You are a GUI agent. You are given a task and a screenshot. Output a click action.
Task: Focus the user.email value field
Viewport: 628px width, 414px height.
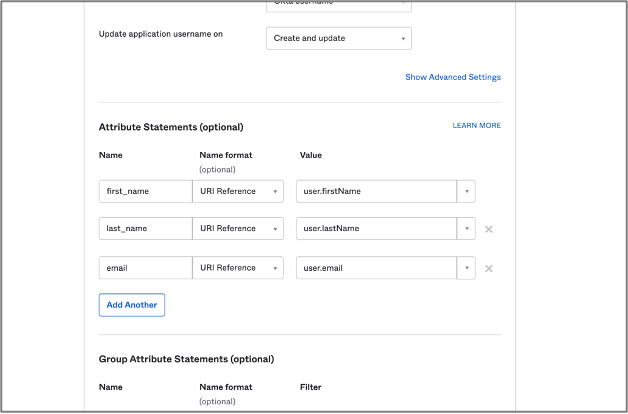[x=376, y=268]
